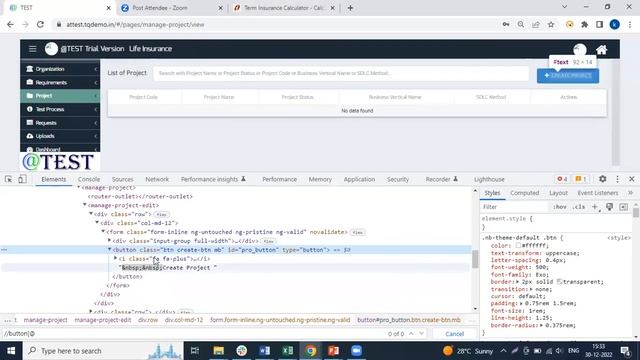This screenshot has width=640, height=360.
Task: Go to the home icon in the app header
Action: pos(601,50)
